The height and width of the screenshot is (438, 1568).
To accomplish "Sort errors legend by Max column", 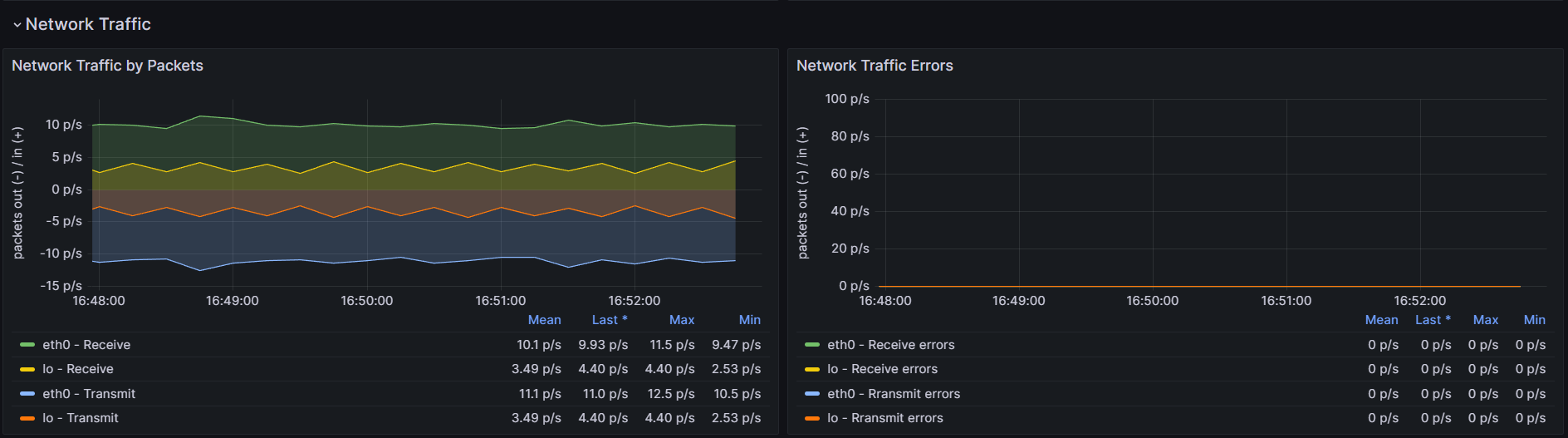I will 1486,320.
